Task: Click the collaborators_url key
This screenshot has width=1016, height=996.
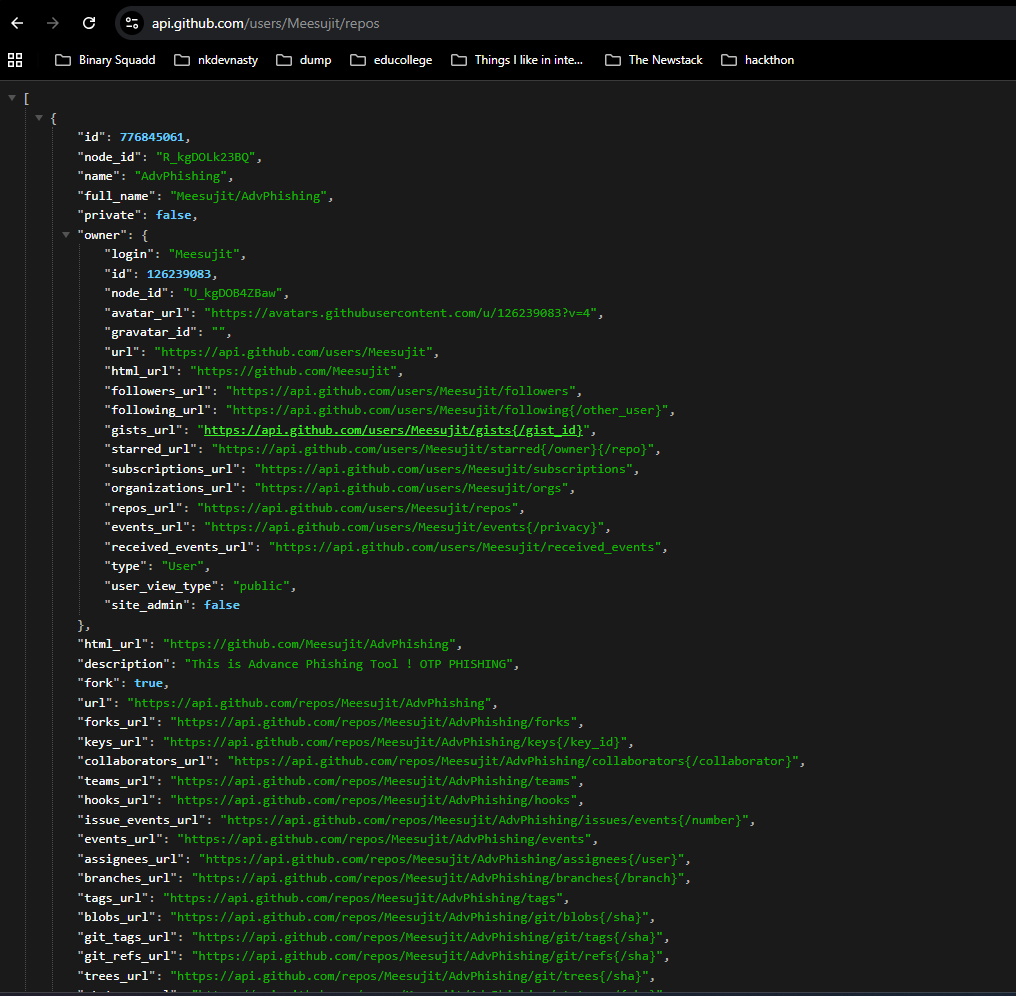Action: click(145, 761)
